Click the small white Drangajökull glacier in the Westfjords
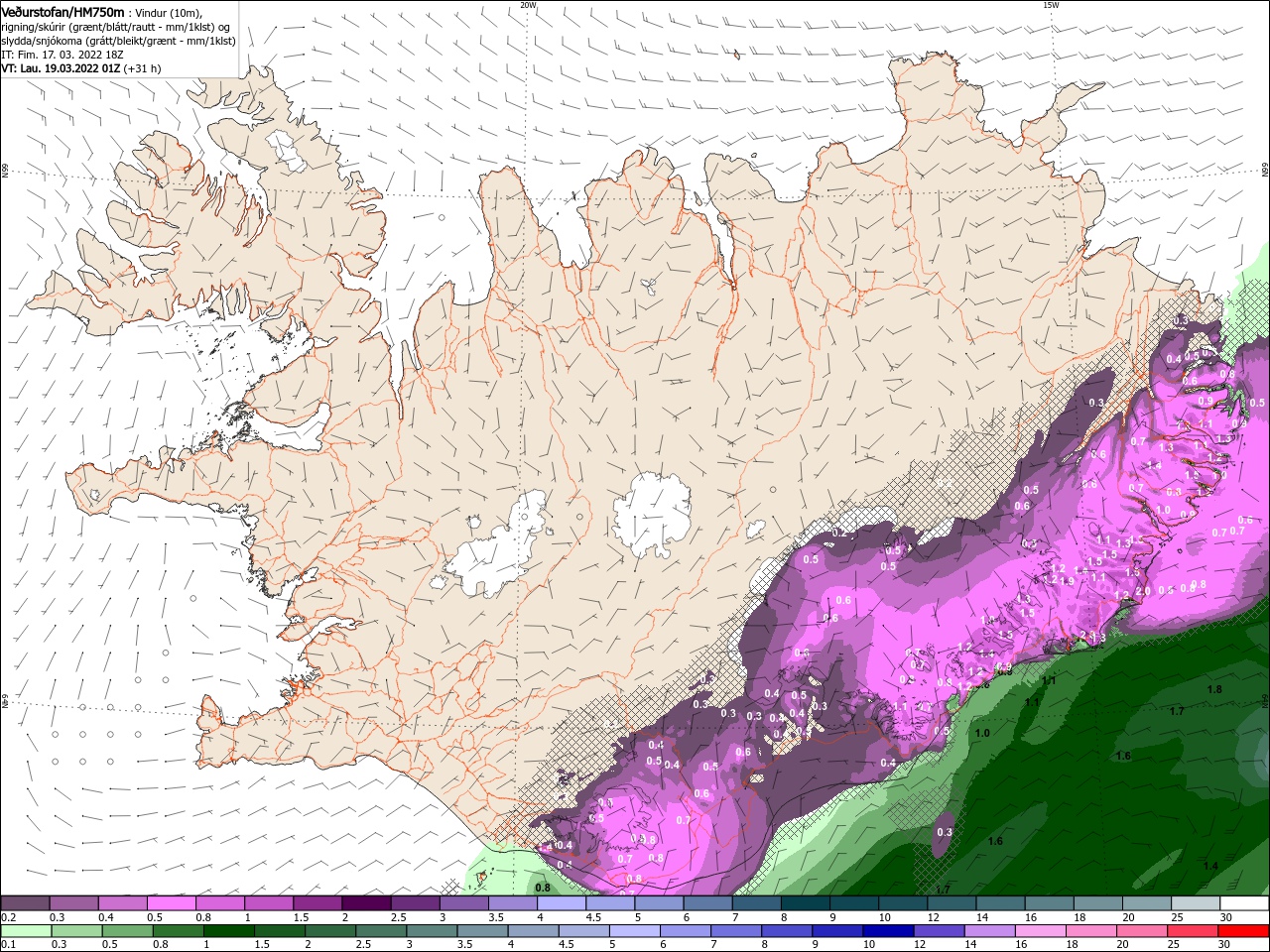This screenshot has width=1270, height=952. tap(289, 150)
